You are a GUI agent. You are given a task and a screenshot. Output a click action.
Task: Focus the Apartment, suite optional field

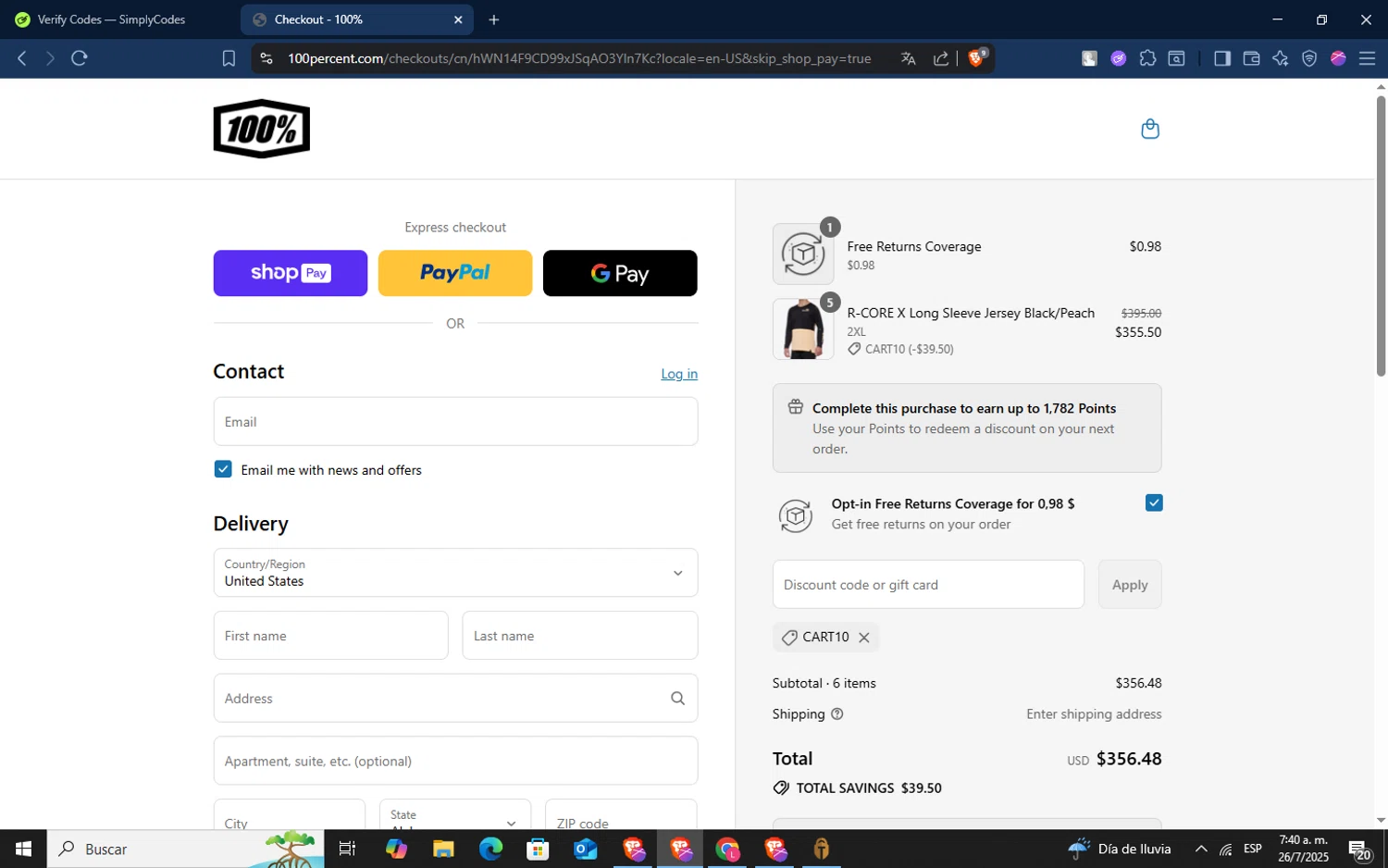pyautogui.click(x=455, y=761)
